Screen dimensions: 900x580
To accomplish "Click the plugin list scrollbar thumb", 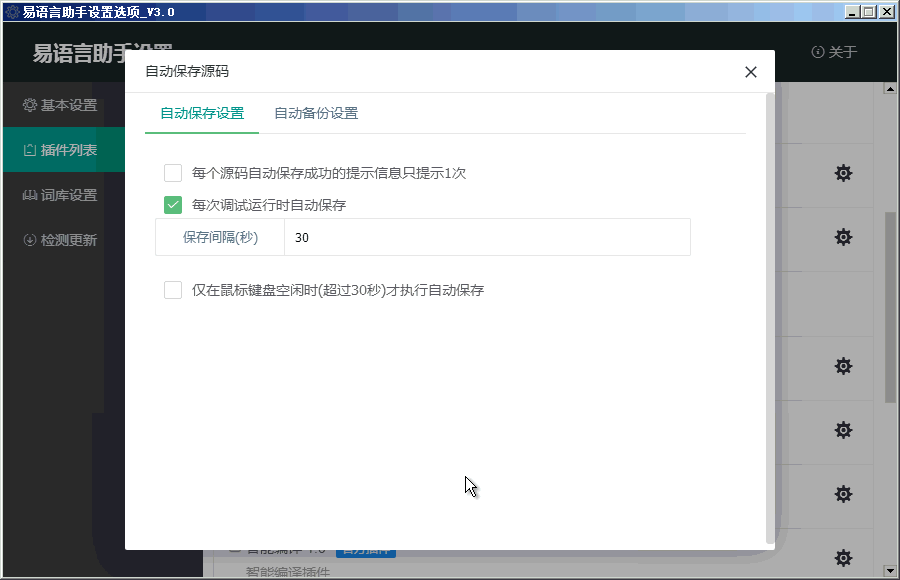I will (890, 307).
